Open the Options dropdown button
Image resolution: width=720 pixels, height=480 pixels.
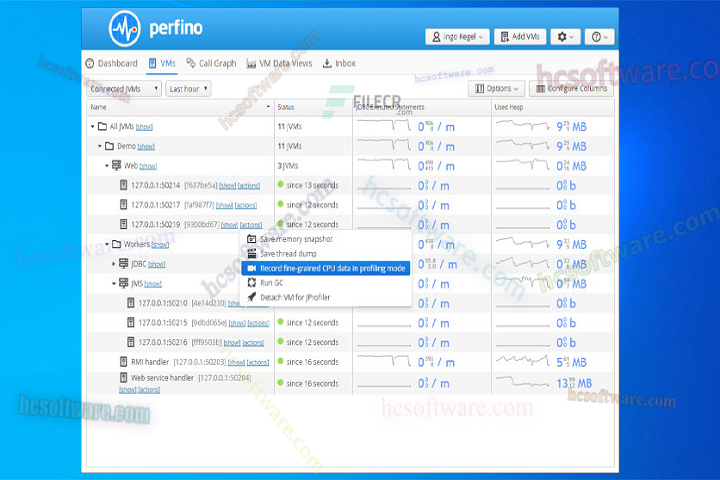497,88
